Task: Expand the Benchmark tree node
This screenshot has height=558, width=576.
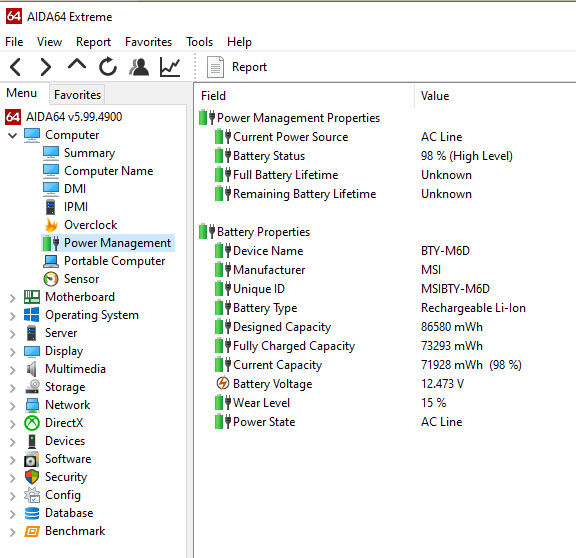Action: tap(12, 532)
